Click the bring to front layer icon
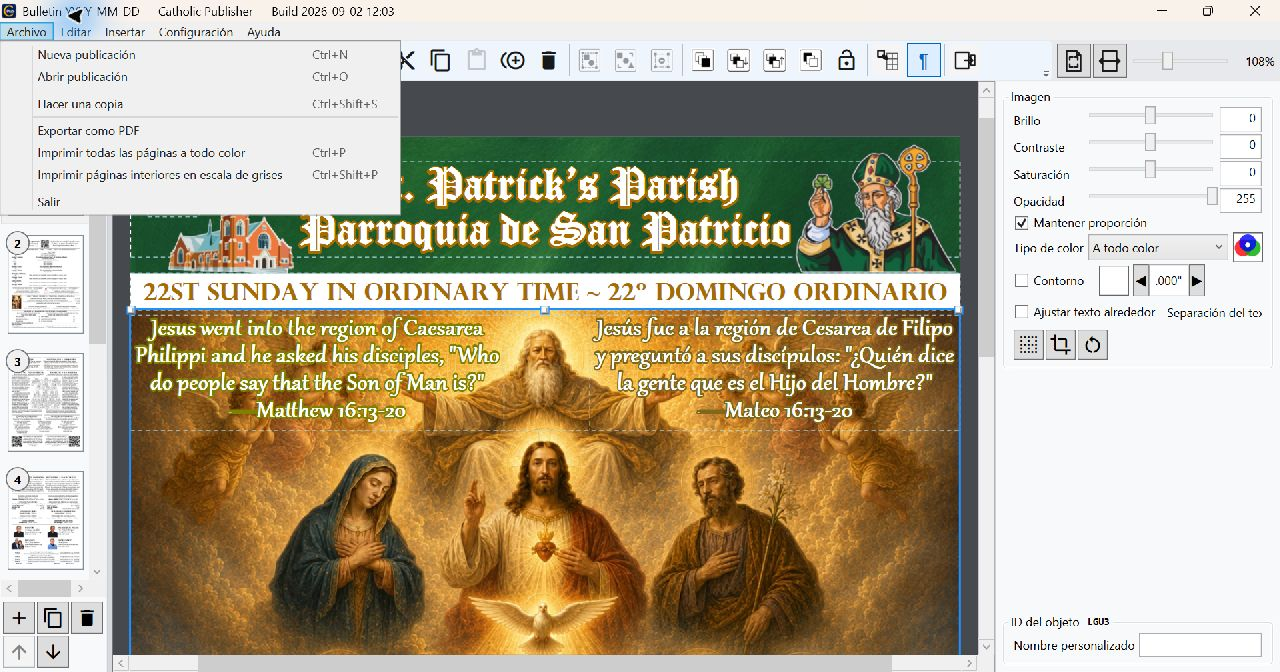Image resolution: width=1280 pixels, height=672 pixels. click(x=703, y=61)
